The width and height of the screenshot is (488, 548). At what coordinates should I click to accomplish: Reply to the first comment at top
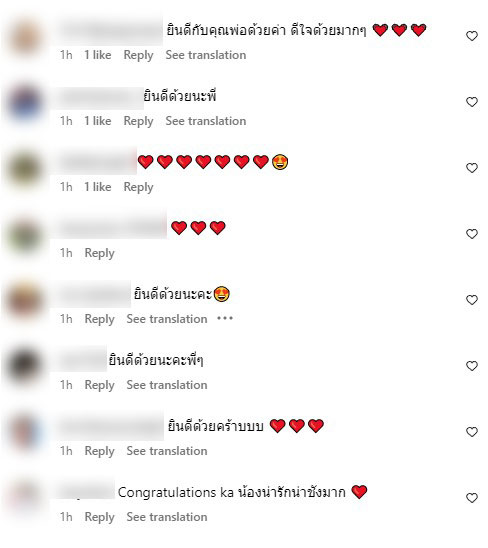click(x=138, y=55)
